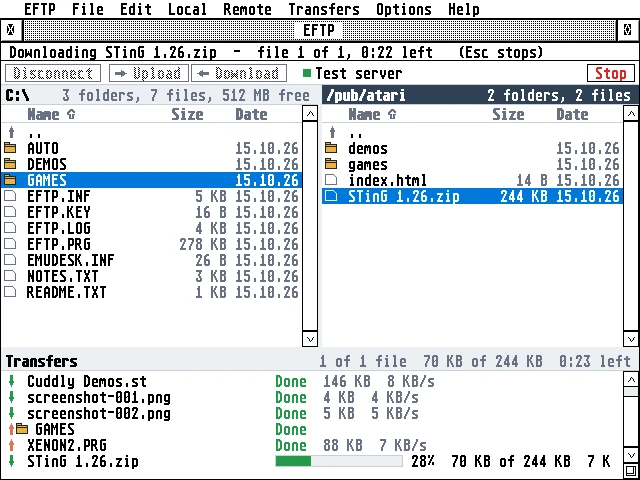Click download arrow beside STinG 1.26.zip transfer
The height and width of the screenshot is (480, 640).
click(x=11, y=461)
